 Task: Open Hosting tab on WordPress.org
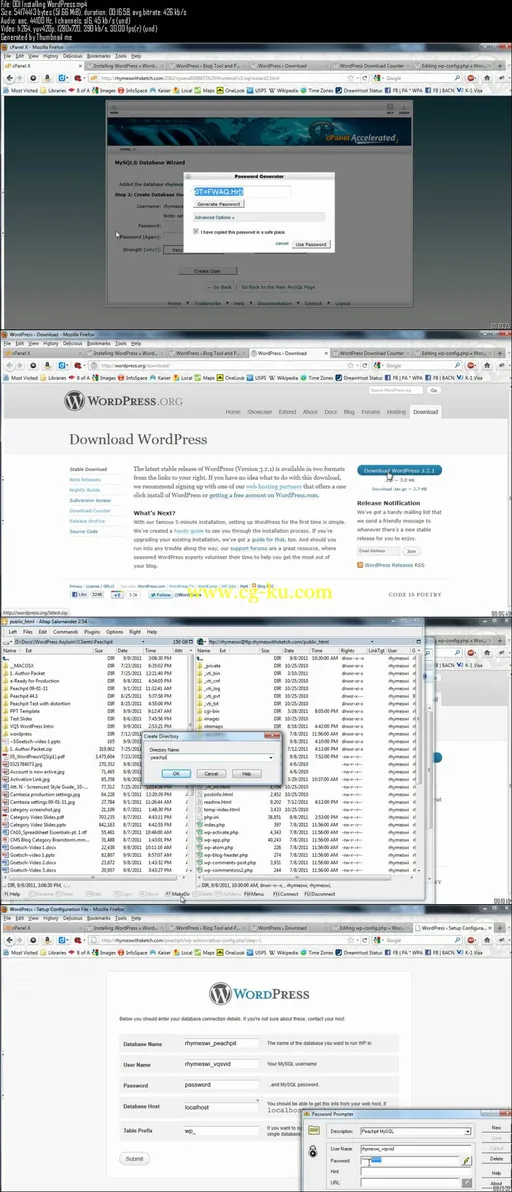coord(396,412)
